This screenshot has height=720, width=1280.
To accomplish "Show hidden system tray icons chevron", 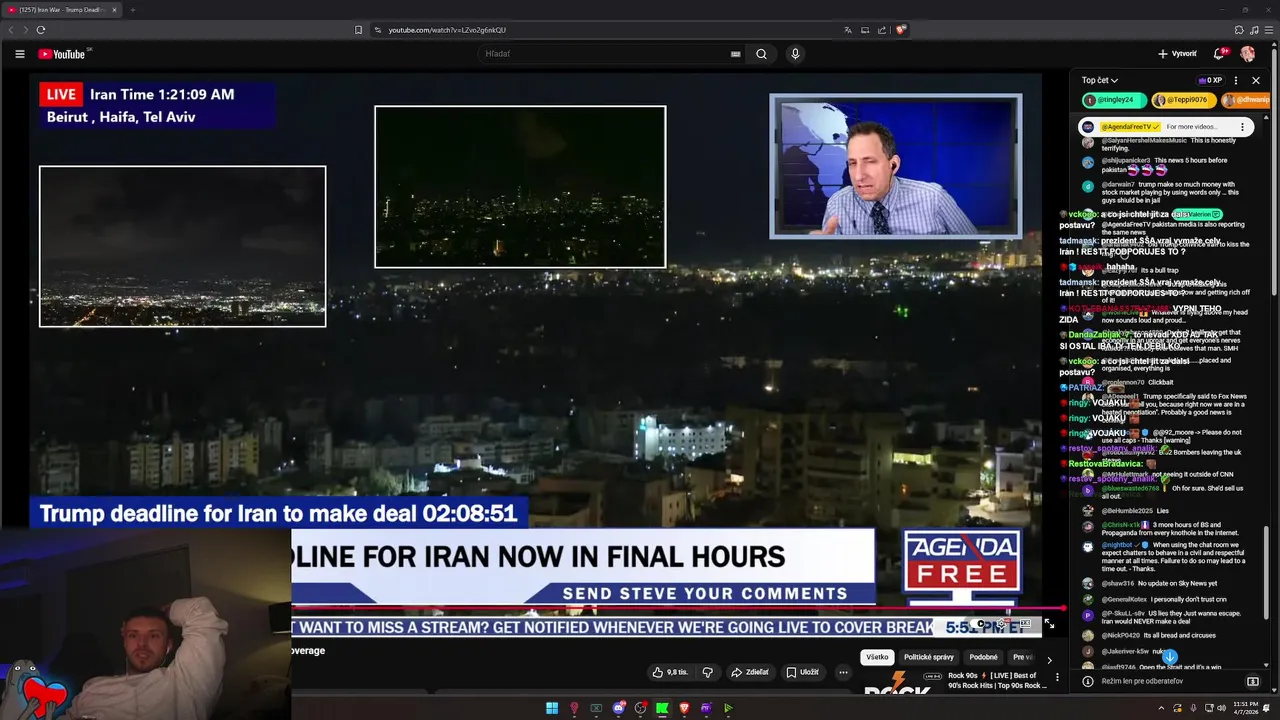I will (1161, 708).
